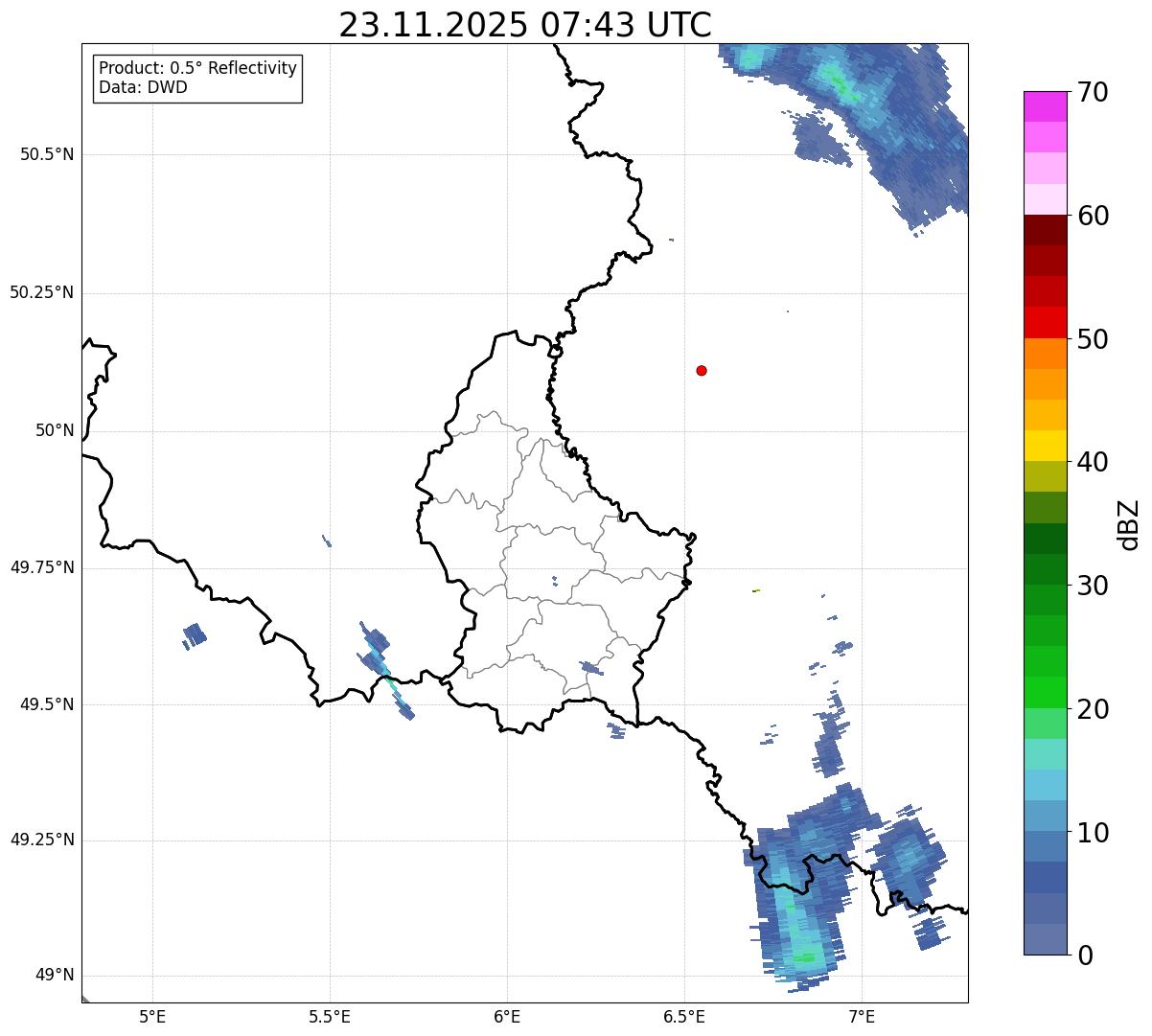Click the 5°E longitude label

tap(152, 1016)
